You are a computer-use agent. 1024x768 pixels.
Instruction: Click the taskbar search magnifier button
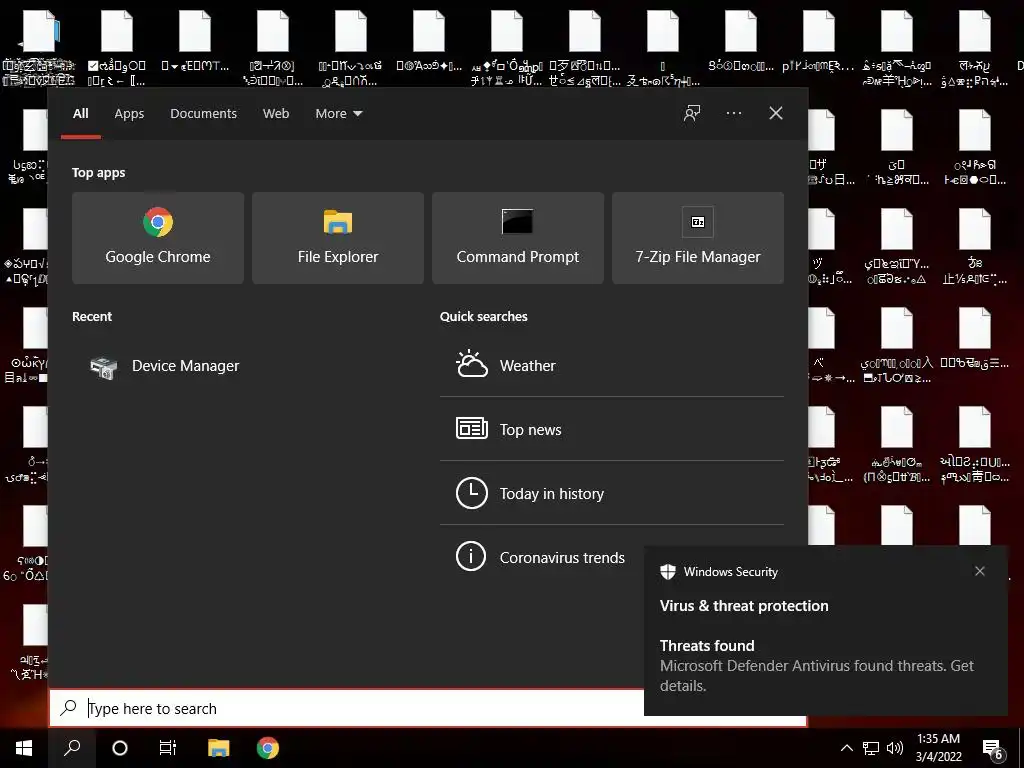click(72, 748)
